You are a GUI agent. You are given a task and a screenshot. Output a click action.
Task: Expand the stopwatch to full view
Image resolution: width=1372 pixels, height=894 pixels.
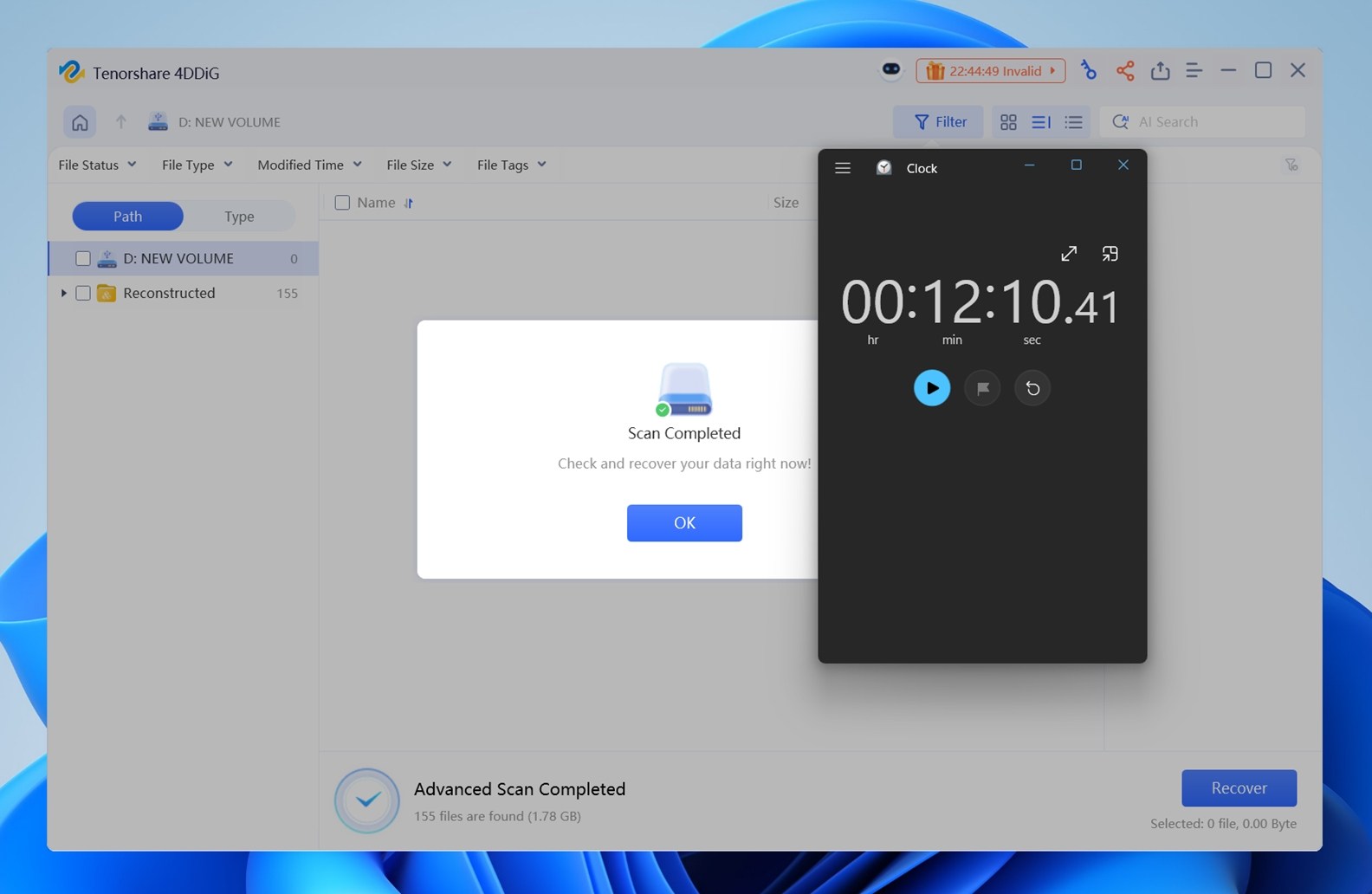click(x=1069, y=254)
